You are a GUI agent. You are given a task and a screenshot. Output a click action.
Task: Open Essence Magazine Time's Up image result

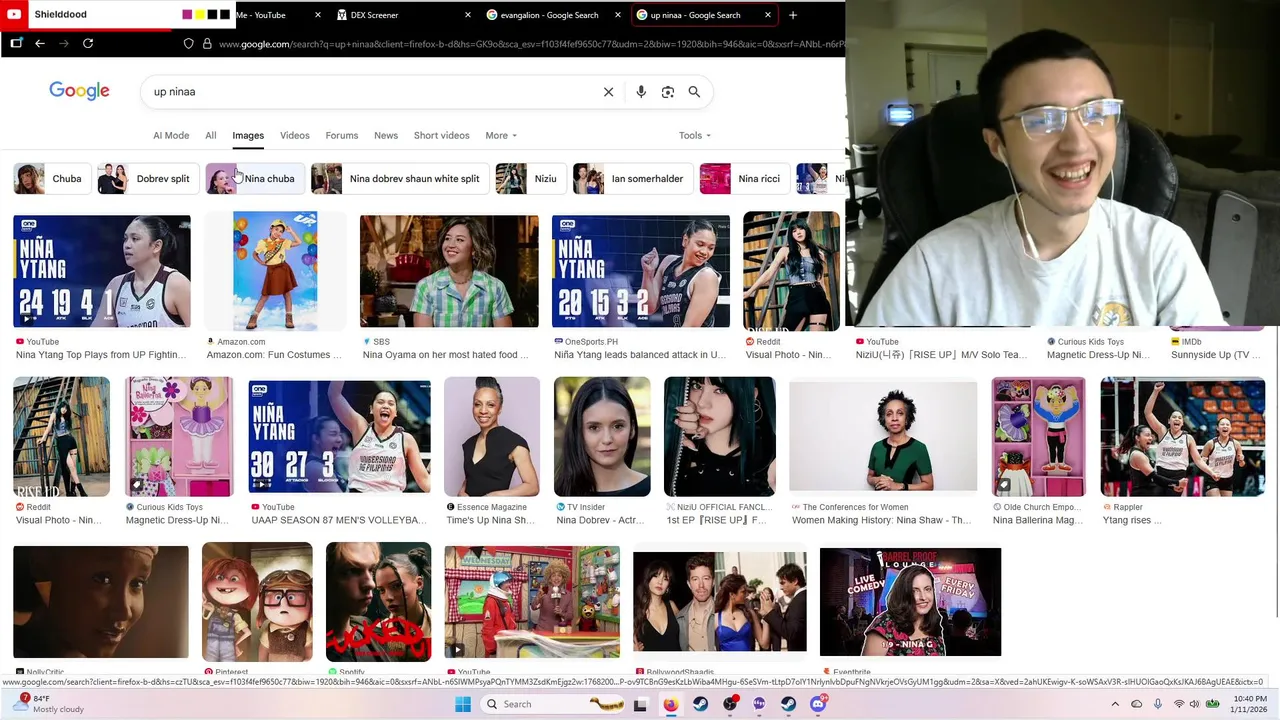[x=492, y=436]
